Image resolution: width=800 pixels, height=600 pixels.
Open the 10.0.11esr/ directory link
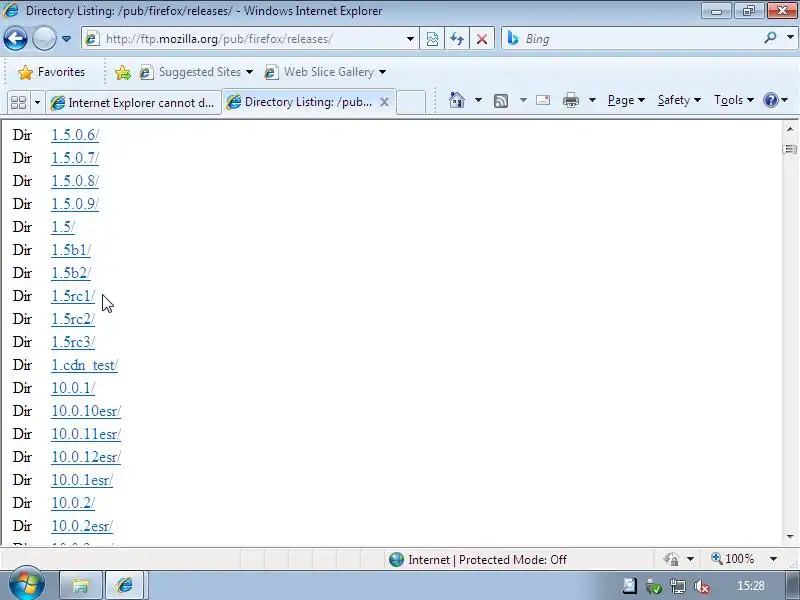(x=86, y=434)
